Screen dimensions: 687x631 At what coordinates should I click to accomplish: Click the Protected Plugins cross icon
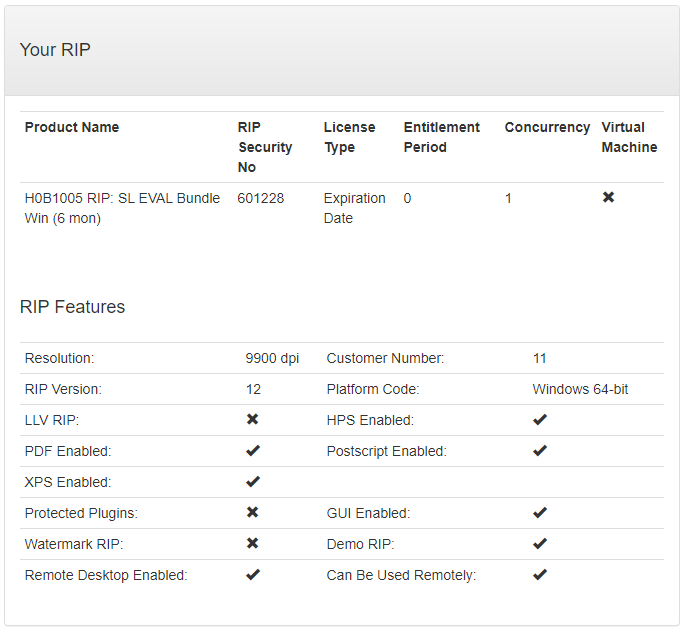pyautogui.click(x=253, y=513)
